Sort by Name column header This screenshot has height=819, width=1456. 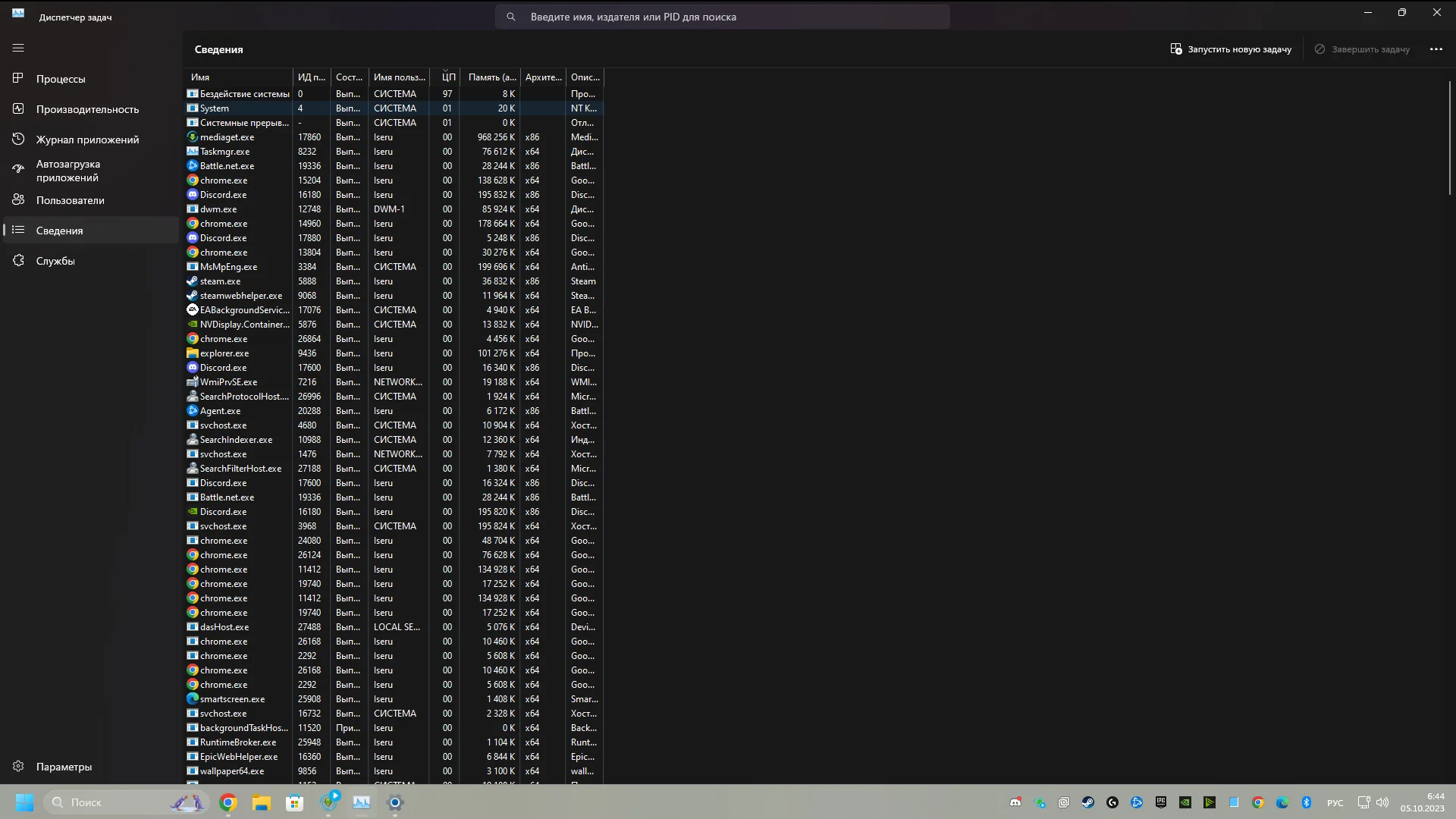pos(200,77)
